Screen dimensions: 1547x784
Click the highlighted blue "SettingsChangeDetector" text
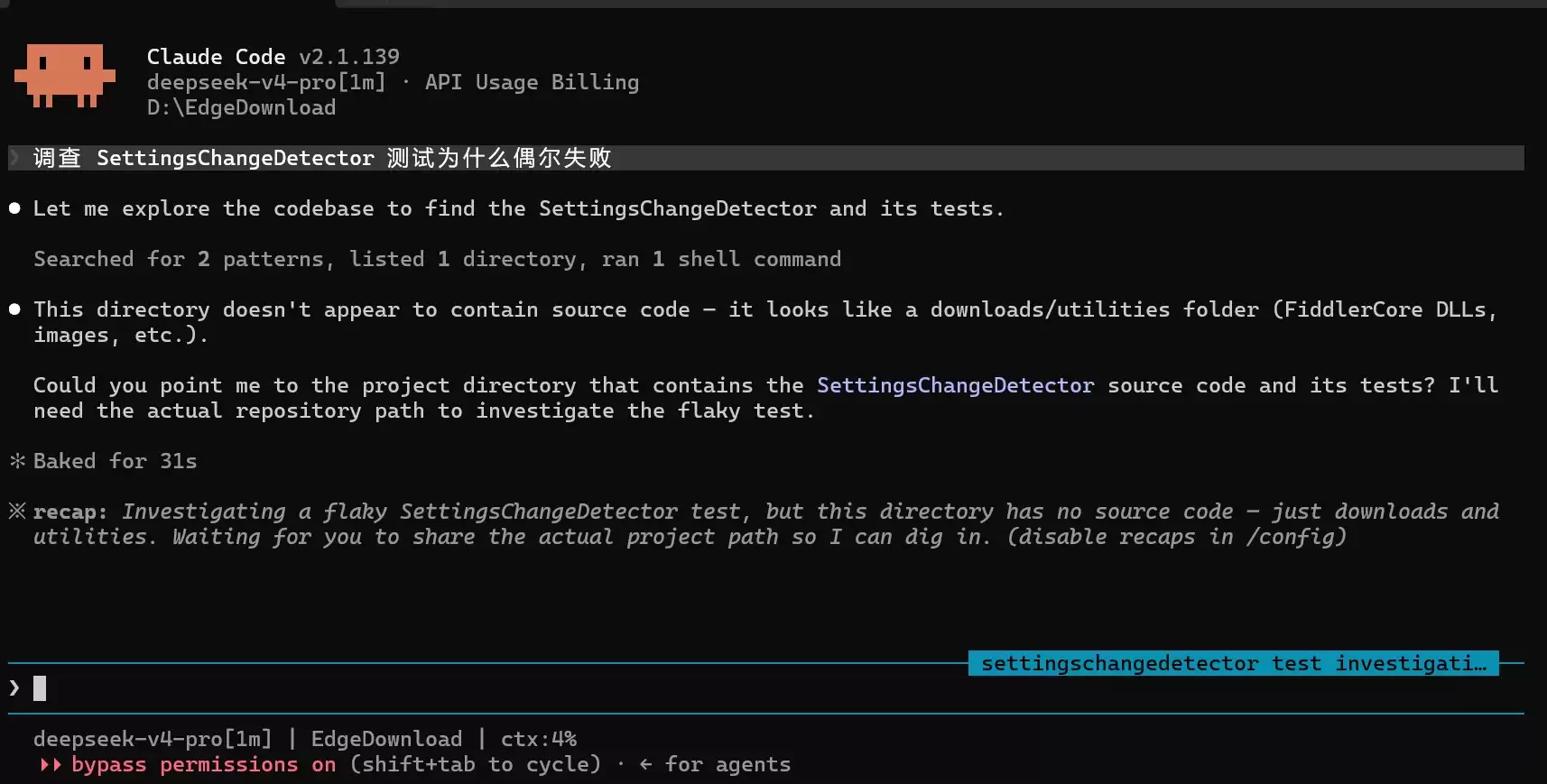click(955, 385)
